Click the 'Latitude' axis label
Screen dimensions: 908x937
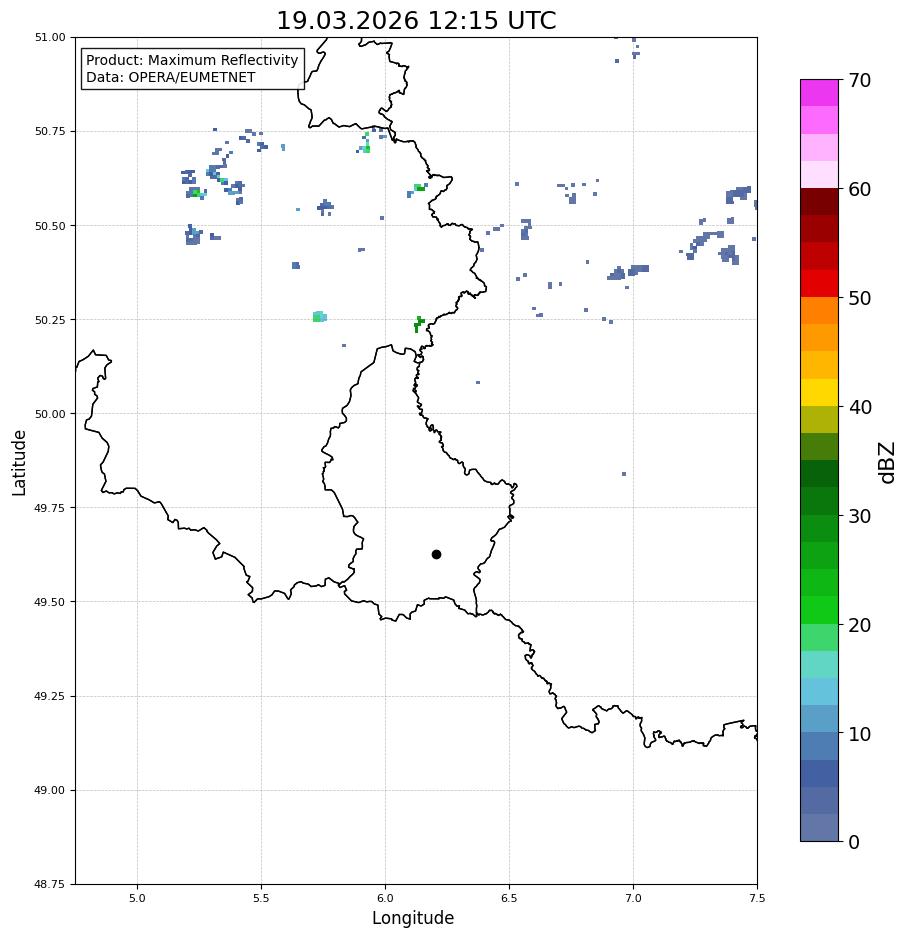tap(19, 463)
